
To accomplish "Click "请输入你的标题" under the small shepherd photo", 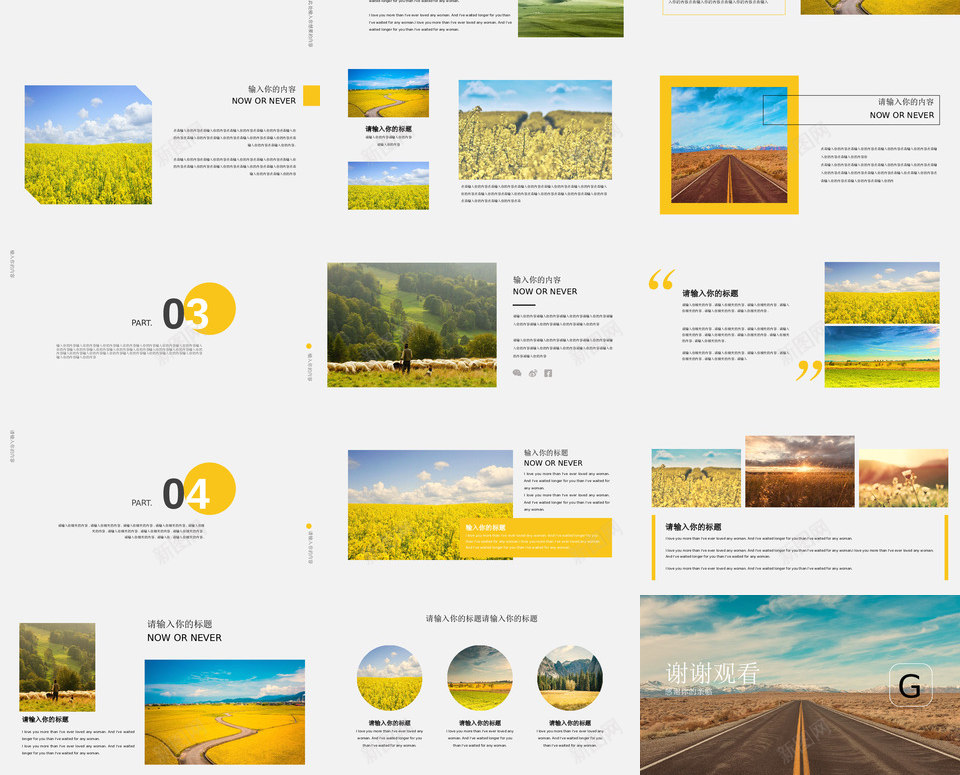I will [45, 719].
